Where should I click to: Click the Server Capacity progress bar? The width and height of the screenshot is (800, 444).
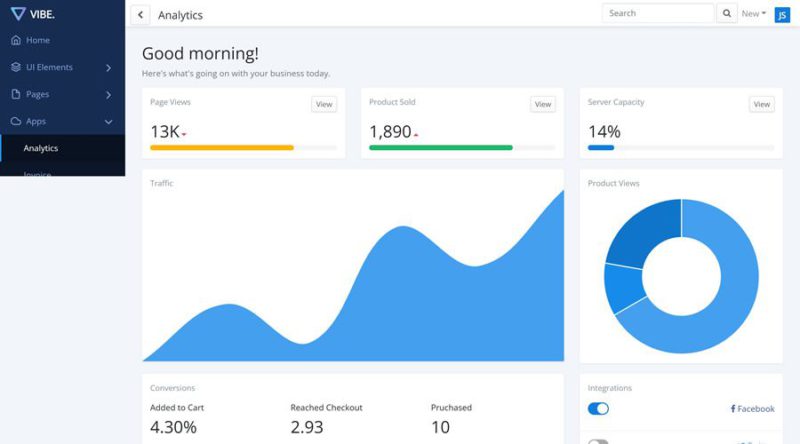tap(680, 147)
